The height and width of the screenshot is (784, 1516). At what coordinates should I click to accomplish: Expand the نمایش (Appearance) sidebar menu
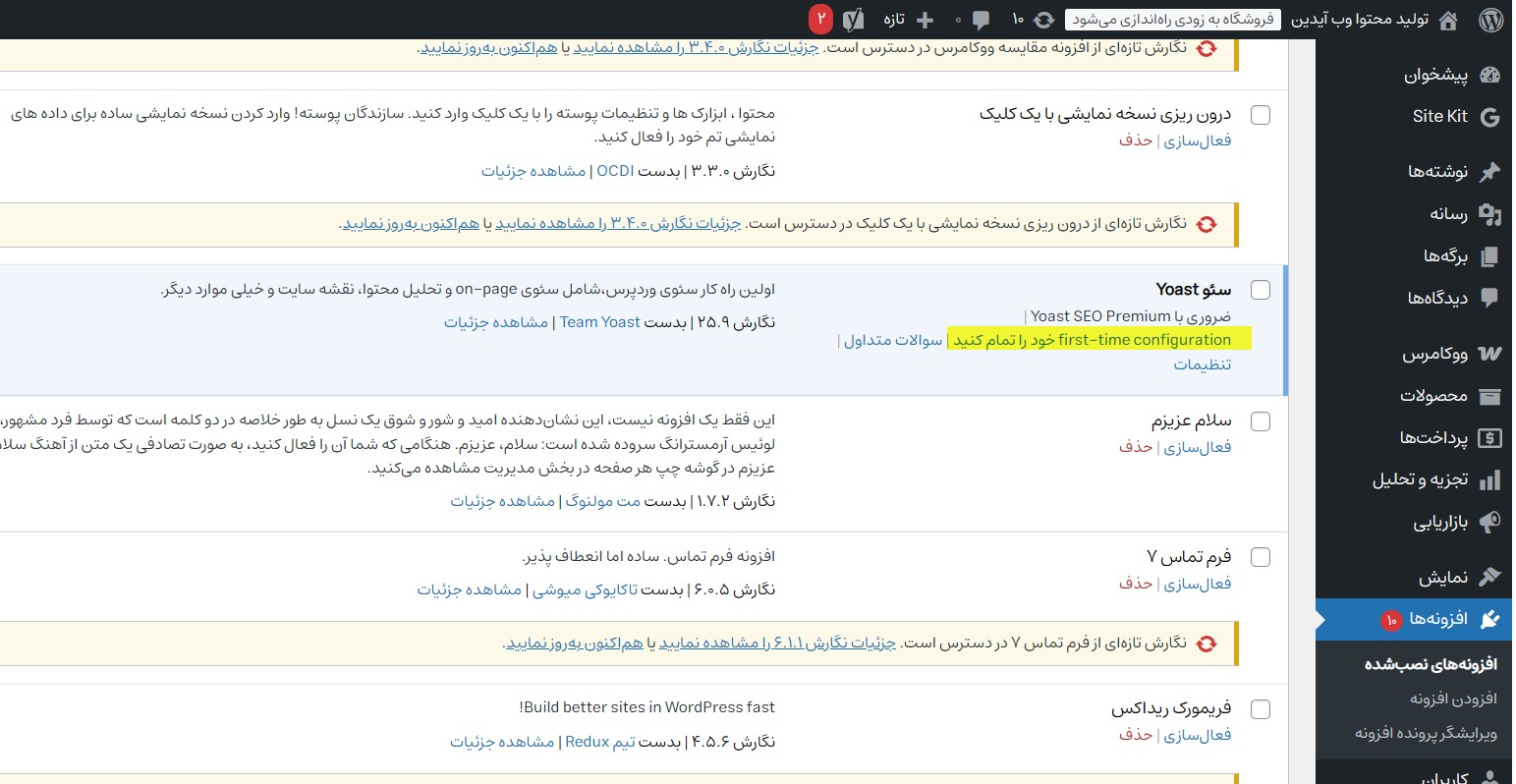tap(1442, 578)
